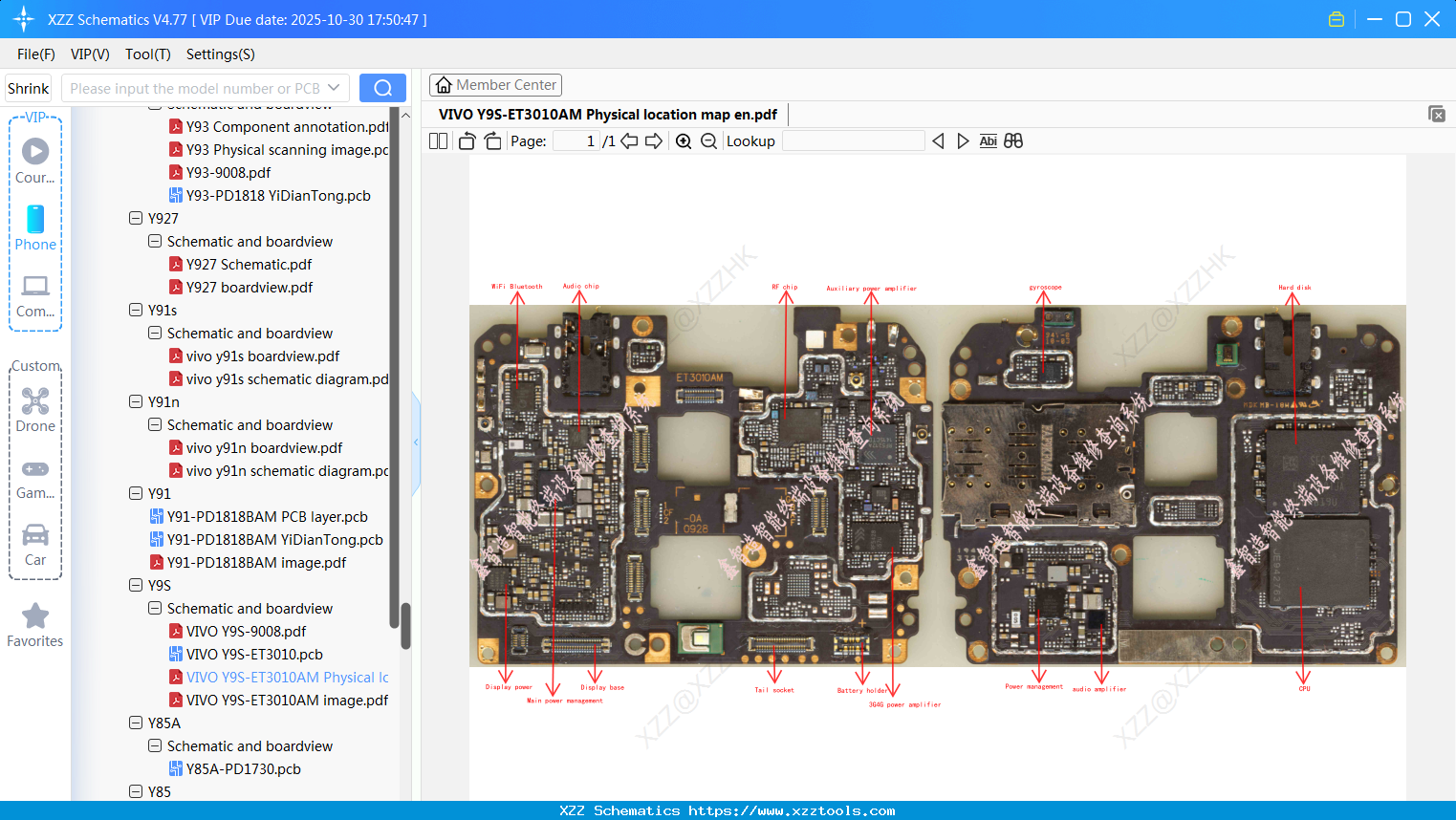Go to the next page arrow

click(x=654, y=141)
